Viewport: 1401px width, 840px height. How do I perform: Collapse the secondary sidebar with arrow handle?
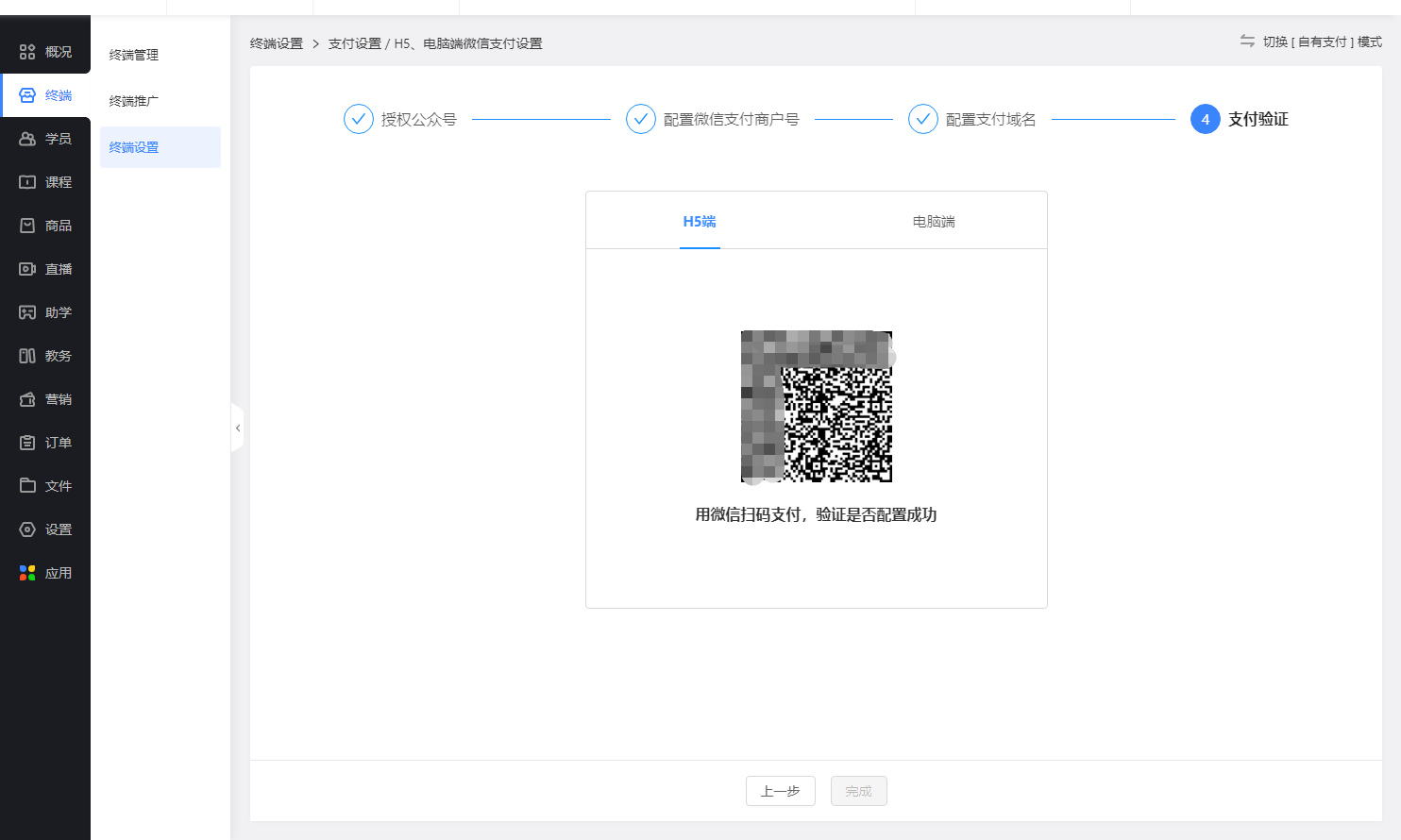coord(237,428)
